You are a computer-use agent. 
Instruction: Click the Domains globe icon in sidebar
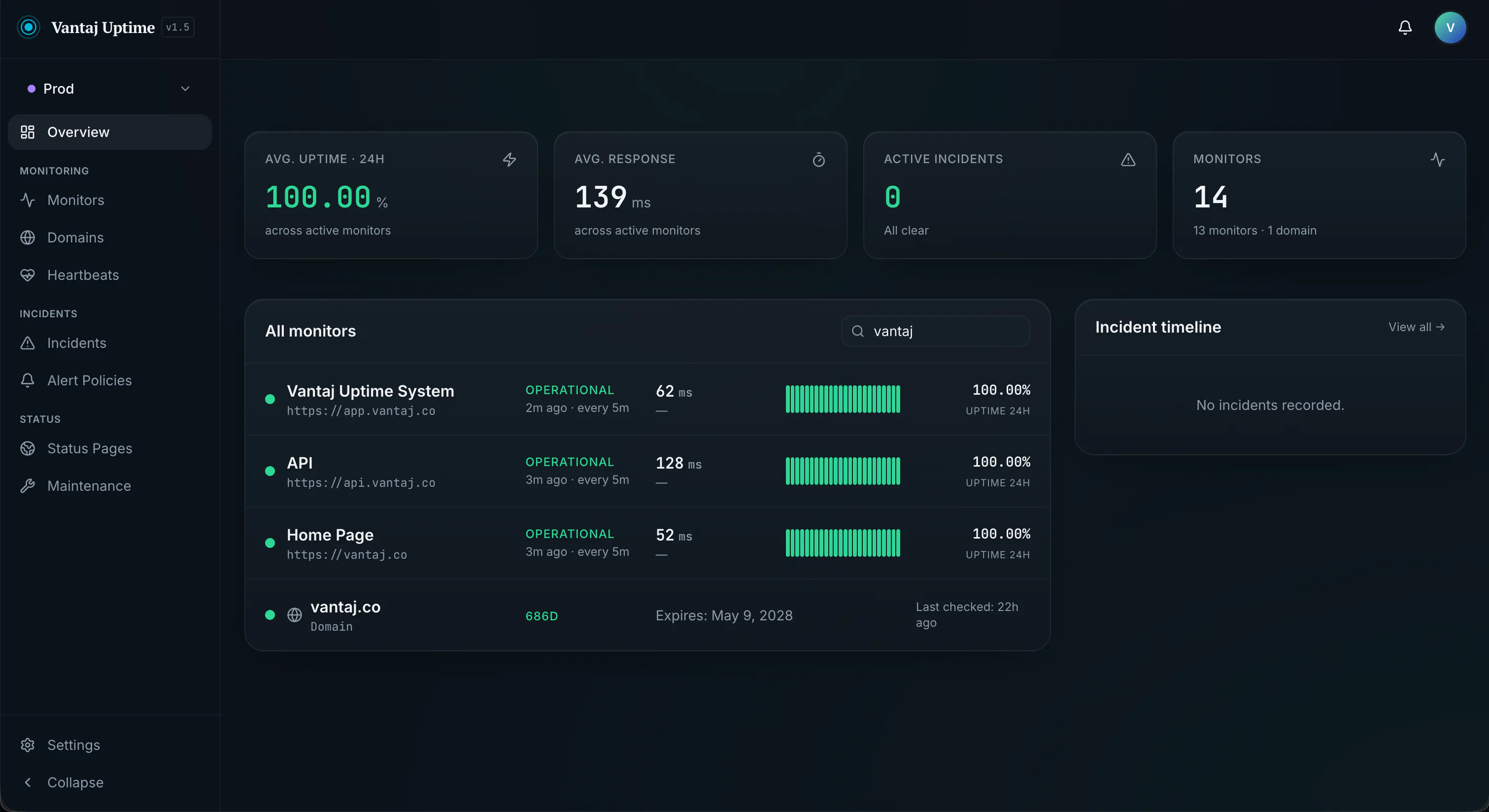27,237
